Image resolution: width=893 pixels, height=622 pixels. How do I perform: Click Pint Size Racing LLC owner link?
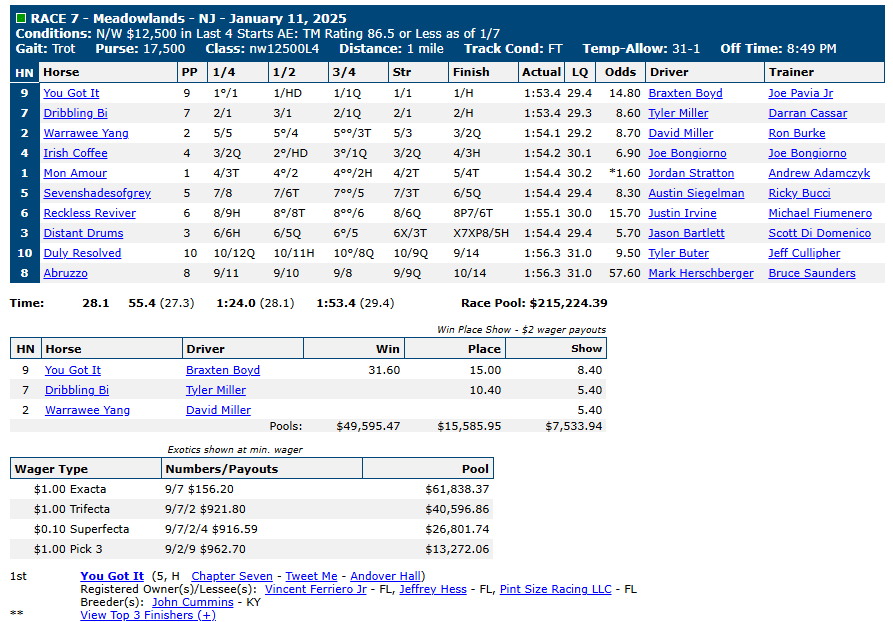pos(555,589)
